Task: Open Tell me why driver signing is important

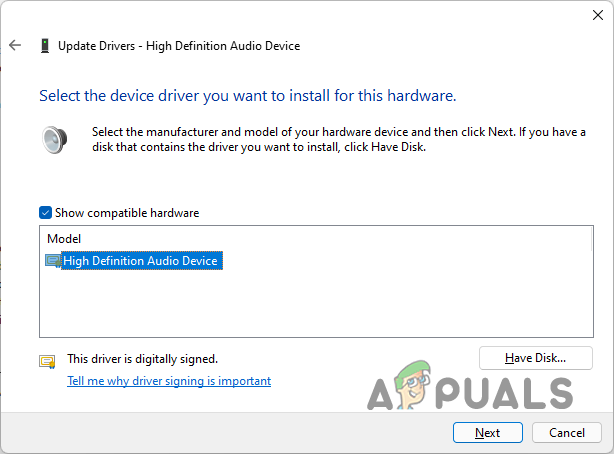Action: [x=168, y=381]
